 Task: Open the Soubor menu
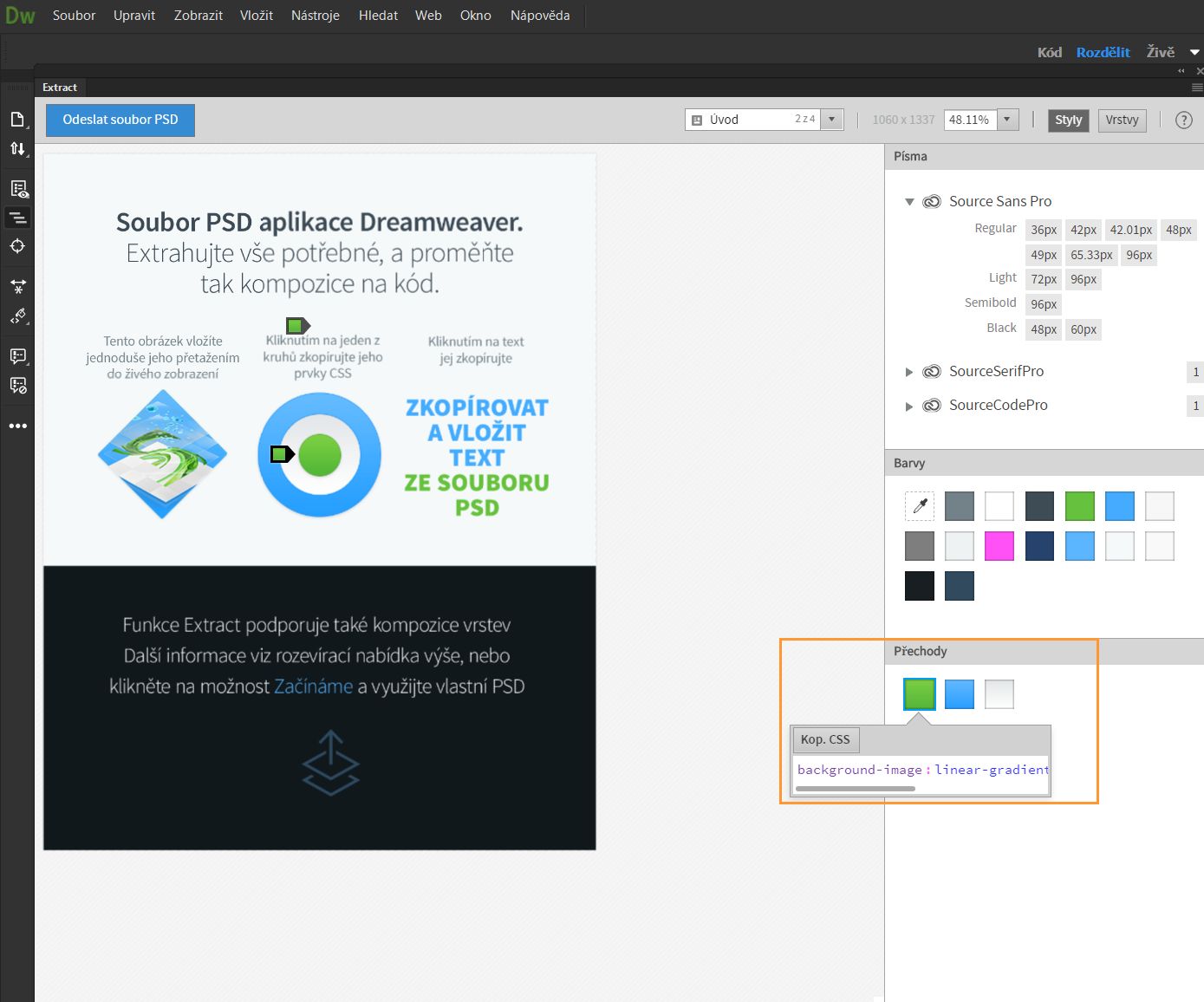pos(74,16)
